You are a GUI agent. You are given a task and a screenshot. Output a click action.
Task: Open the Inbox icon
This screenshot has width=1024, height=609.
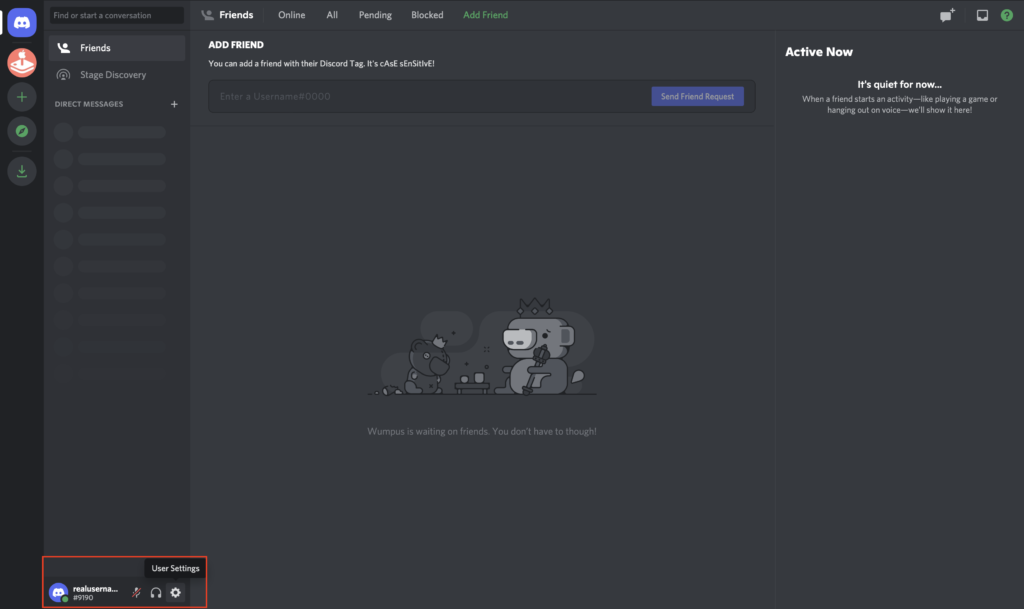[982, 15]
